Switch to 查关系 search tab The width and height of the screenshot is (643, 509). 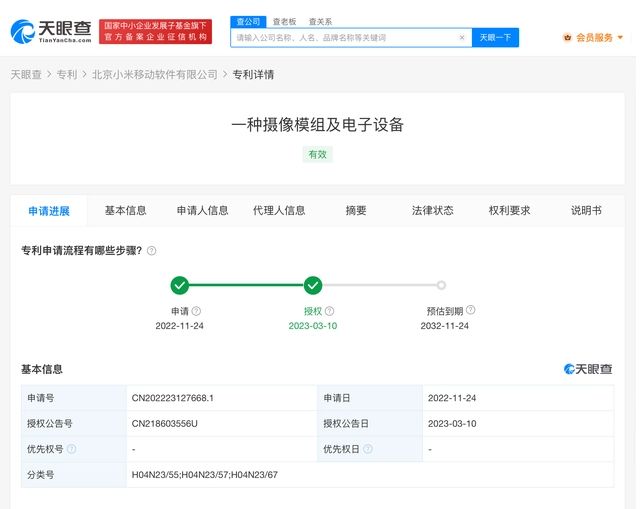(320, 21)
